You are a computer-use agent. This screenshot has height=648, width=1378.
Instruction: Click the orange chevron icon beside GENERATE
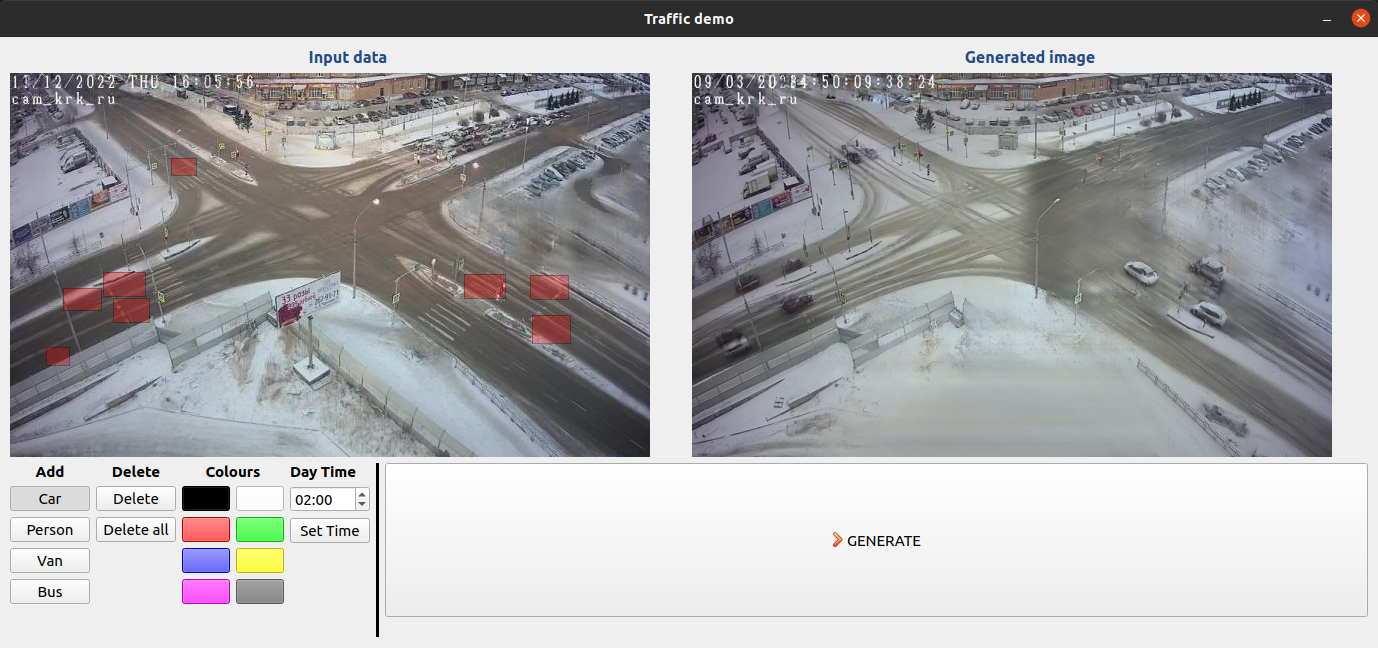(x=837, y=539)
